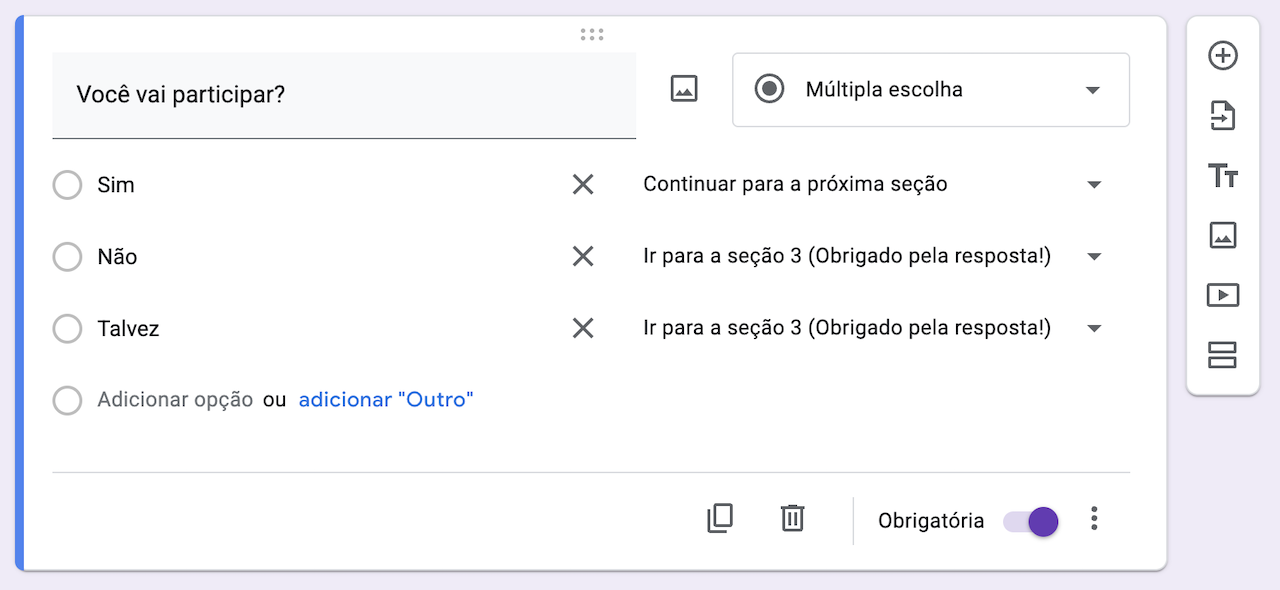
Task: Remove the "Talvez" option
Action: (583, 328)
